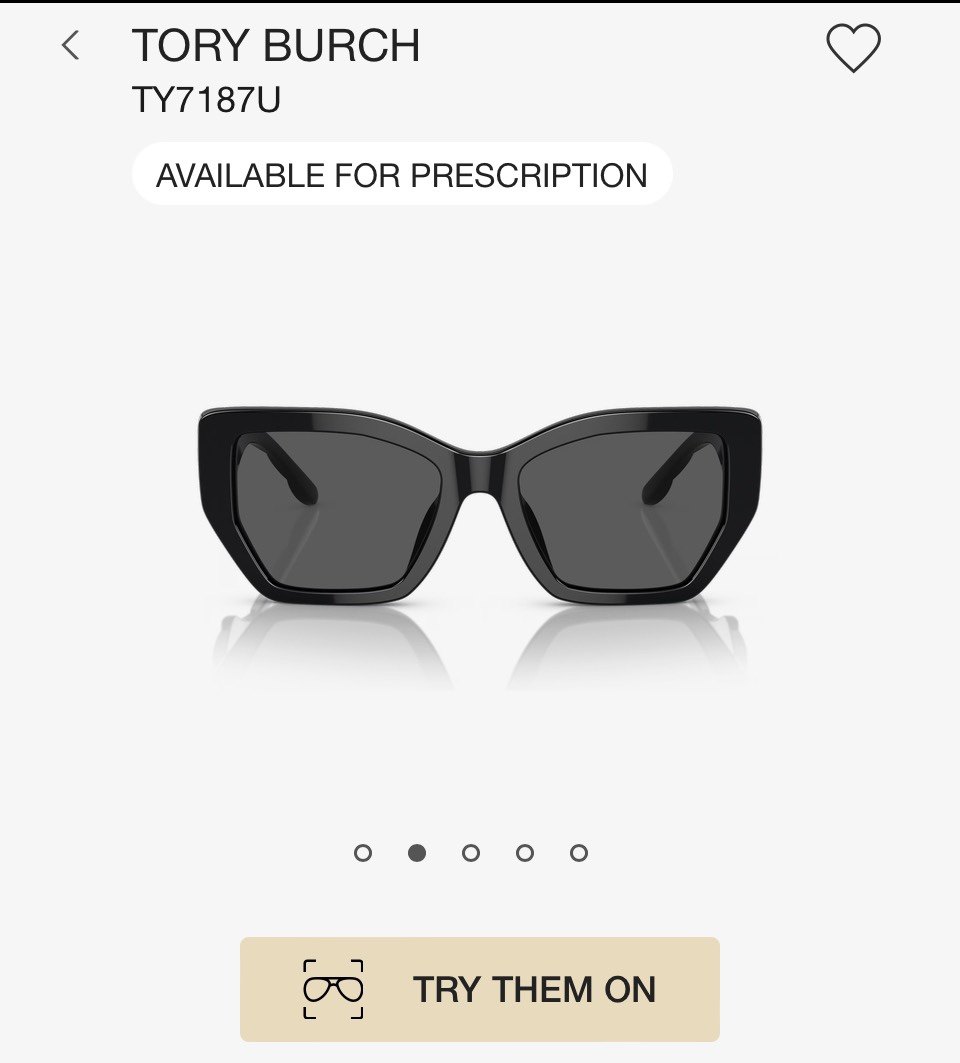Jump to the first product image dot
The width and height of the screenshot is (960, 1063).
pyautogui.click(x=363, y=853)
